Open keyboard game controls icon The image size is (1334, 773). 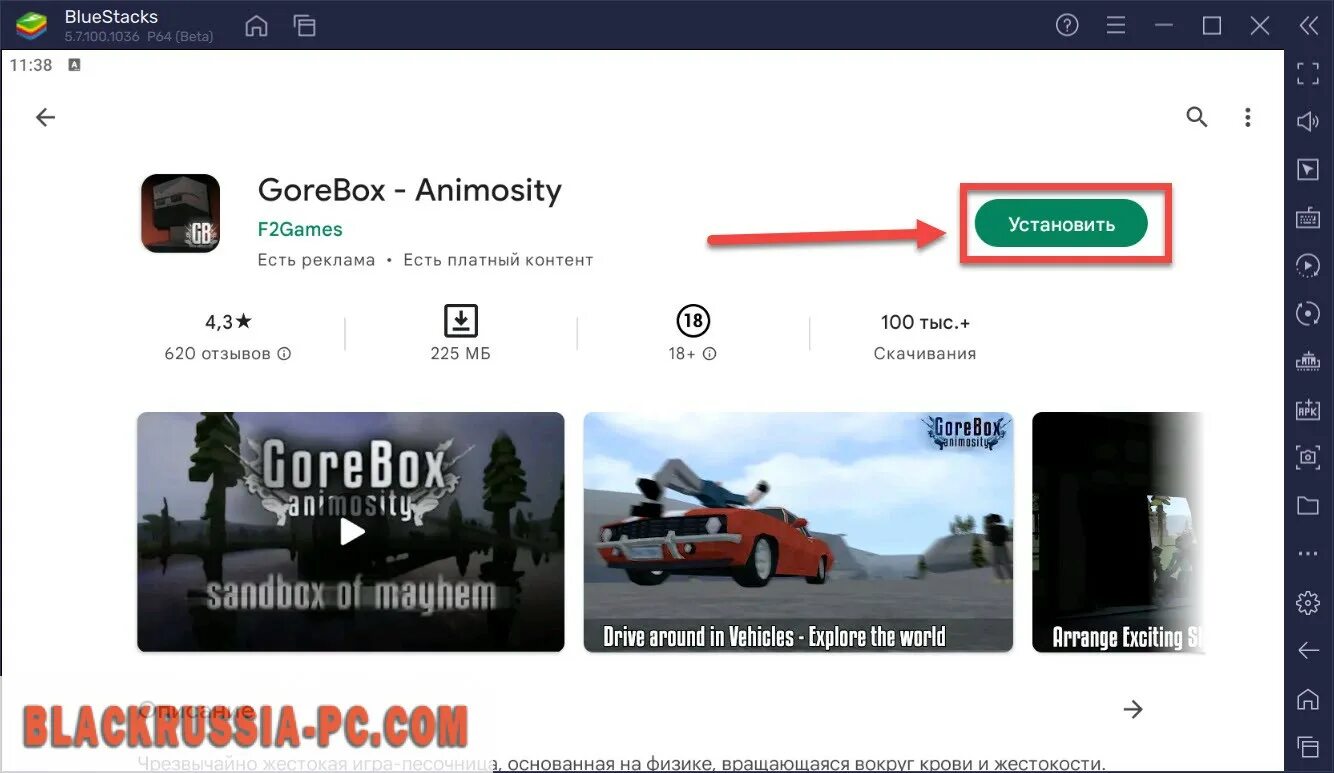tap(1308, 217)
